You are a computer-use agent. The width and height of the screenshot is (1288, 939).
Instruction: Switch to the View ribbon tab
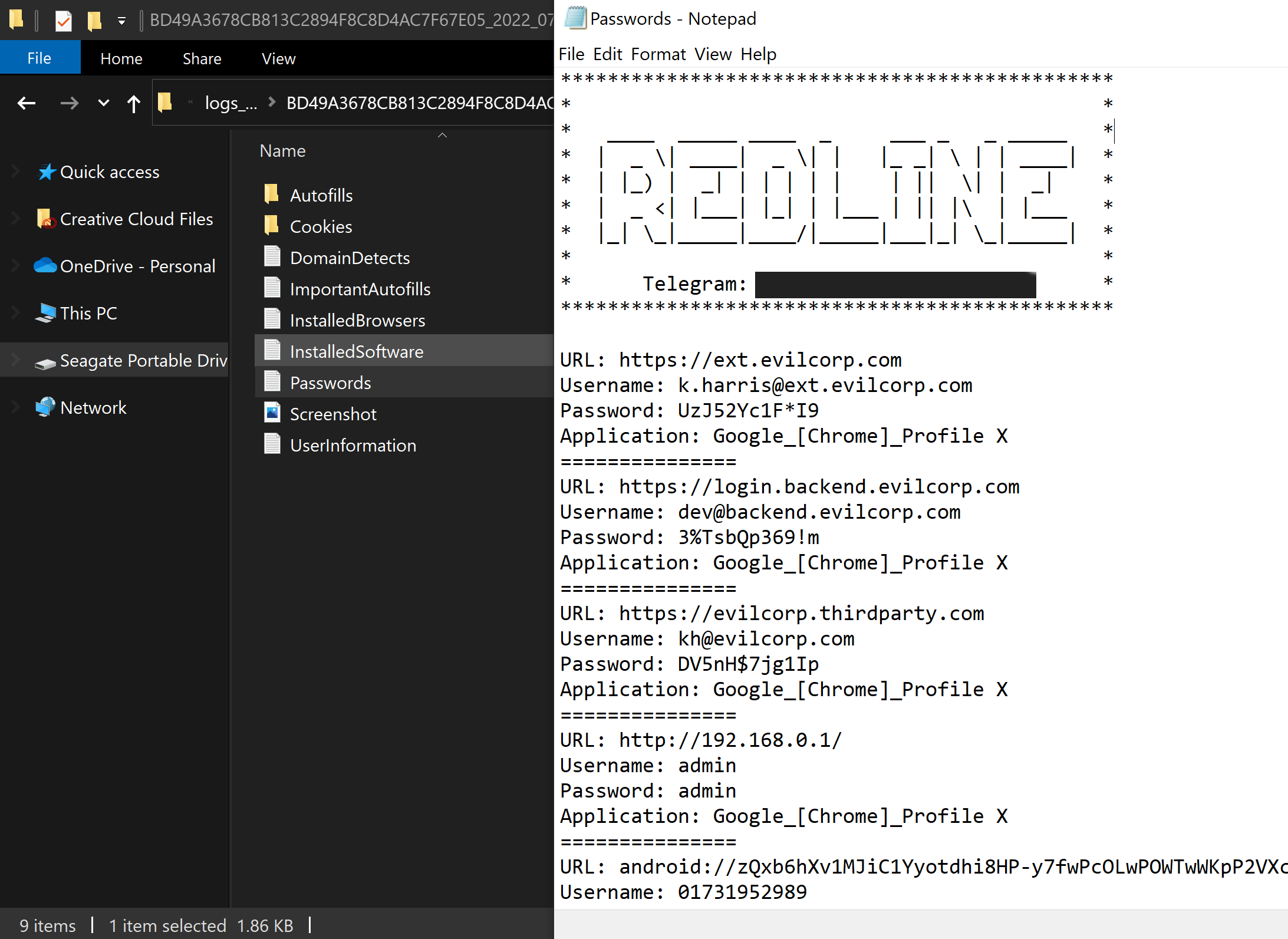pyautogui.click(x=278, y=58)
